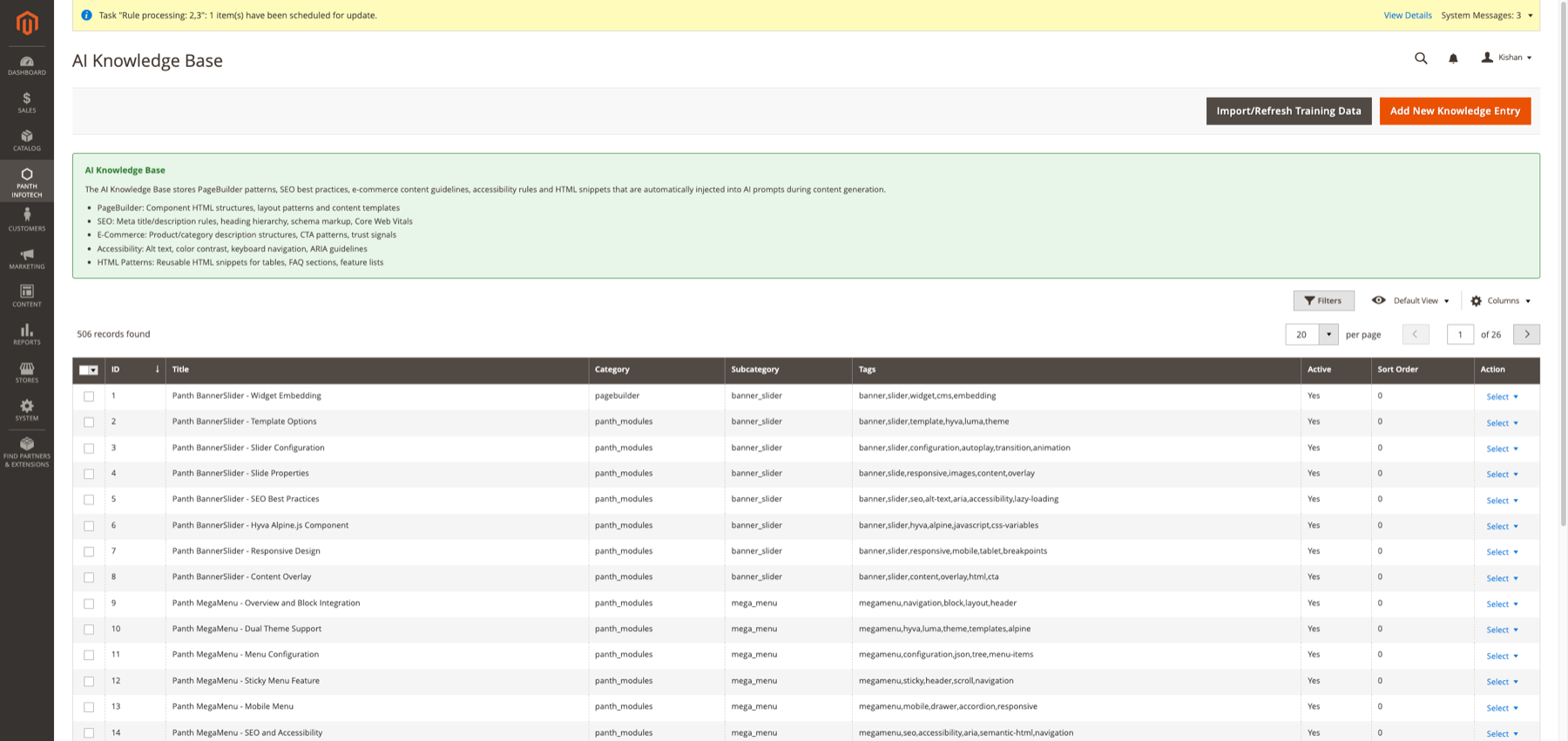The width and height of the screenshot is (1568, 741).
Task: Open the Default View dropdown
Action: (x=1410, y=300)
